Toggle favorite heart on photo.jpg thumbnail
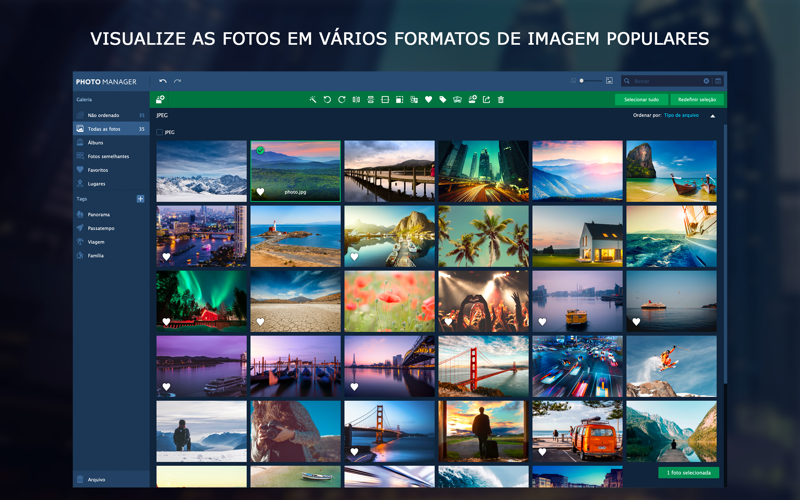This screenshot has height=500, width=800. pos(260,192)
